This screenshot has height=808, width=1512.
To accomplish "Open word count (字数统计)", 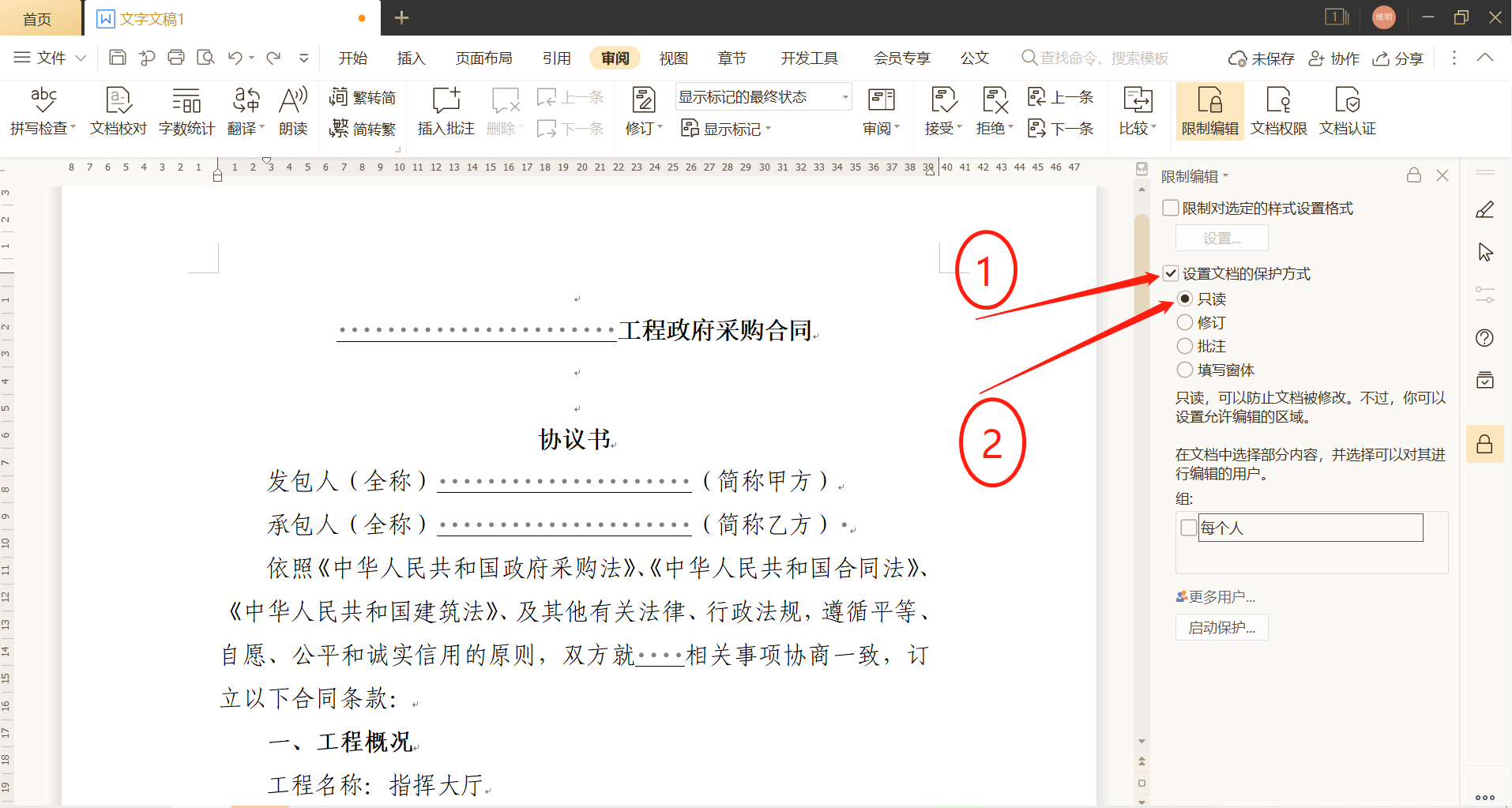I will 186,111.
